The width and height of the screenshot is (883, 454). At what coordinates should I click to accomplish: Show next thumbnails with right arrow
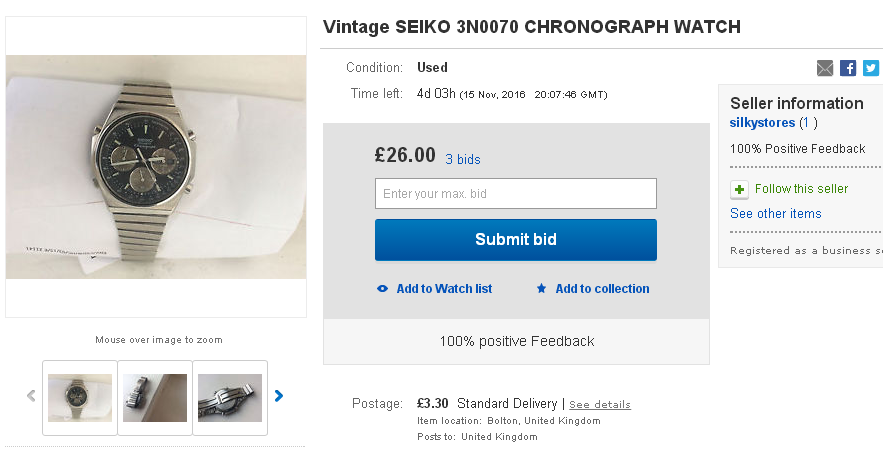(279, 396)
